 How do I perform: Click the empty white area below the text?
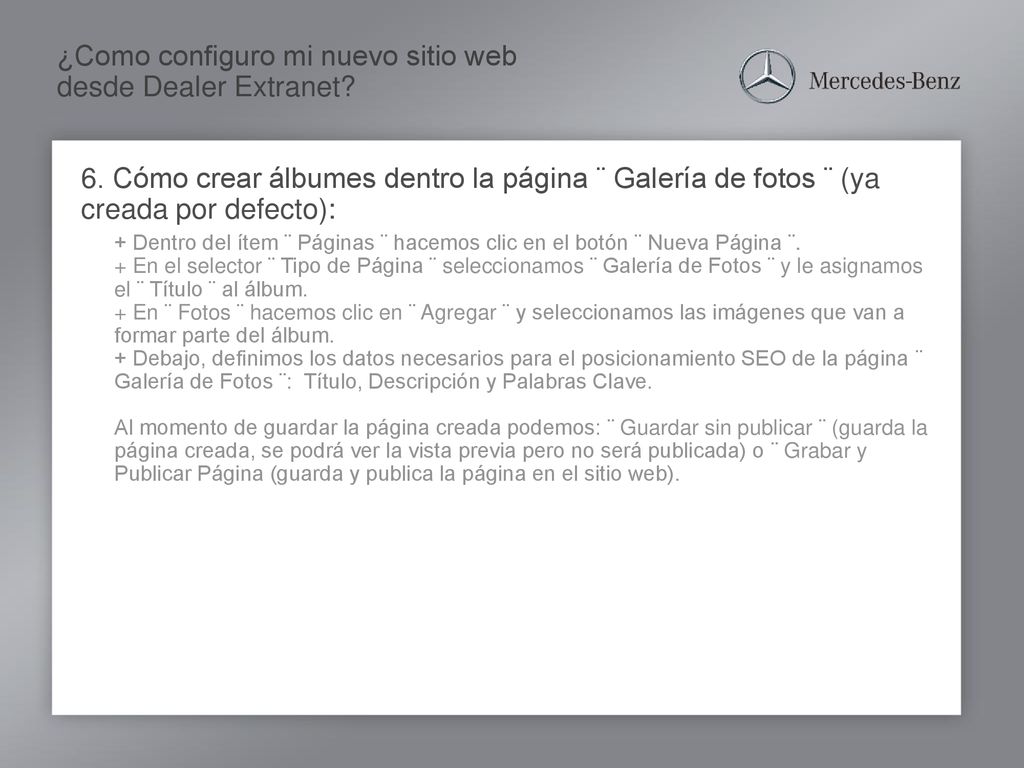[506, 601]
